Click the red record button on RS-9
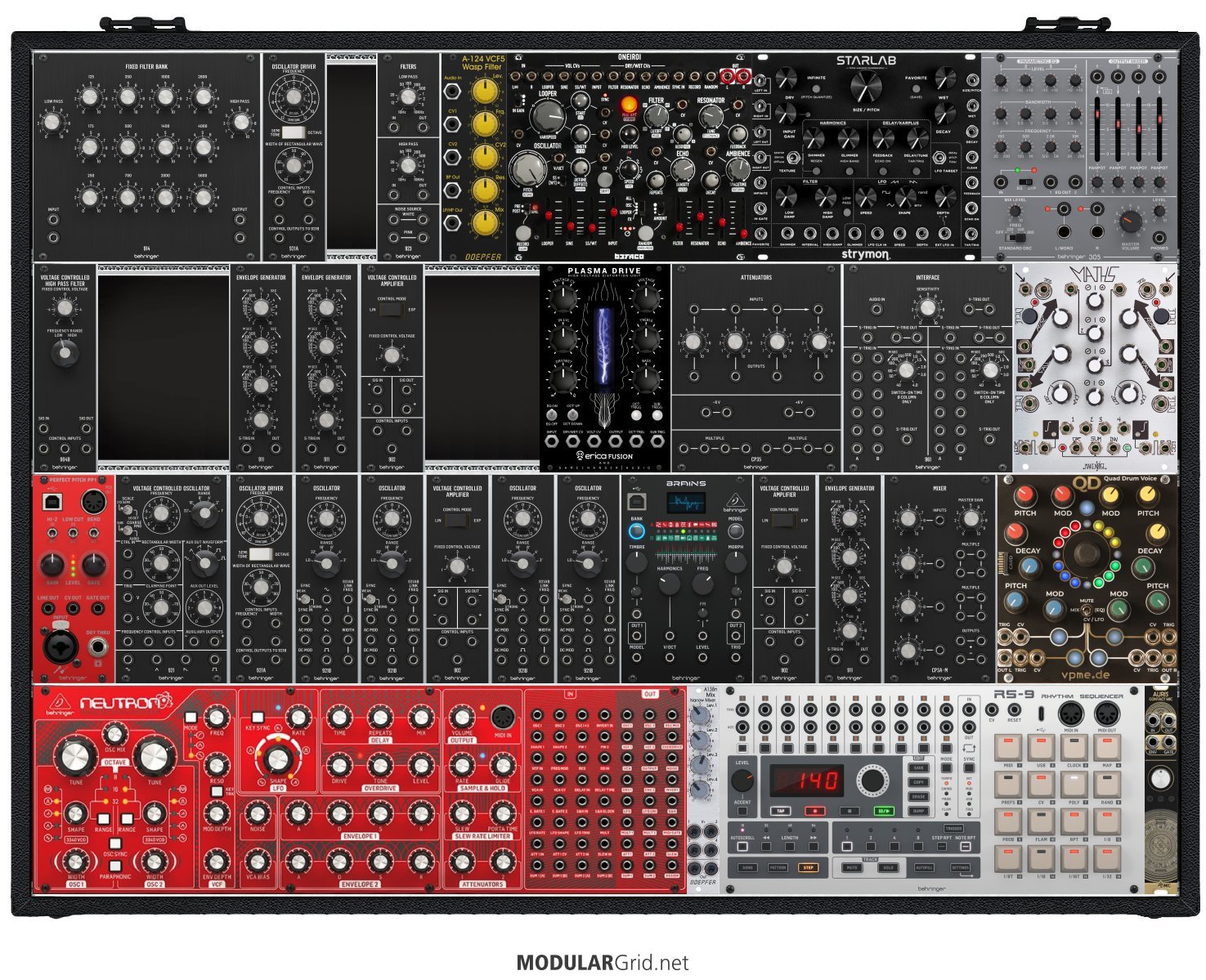The image size is (1206, 980). point(815,811)
